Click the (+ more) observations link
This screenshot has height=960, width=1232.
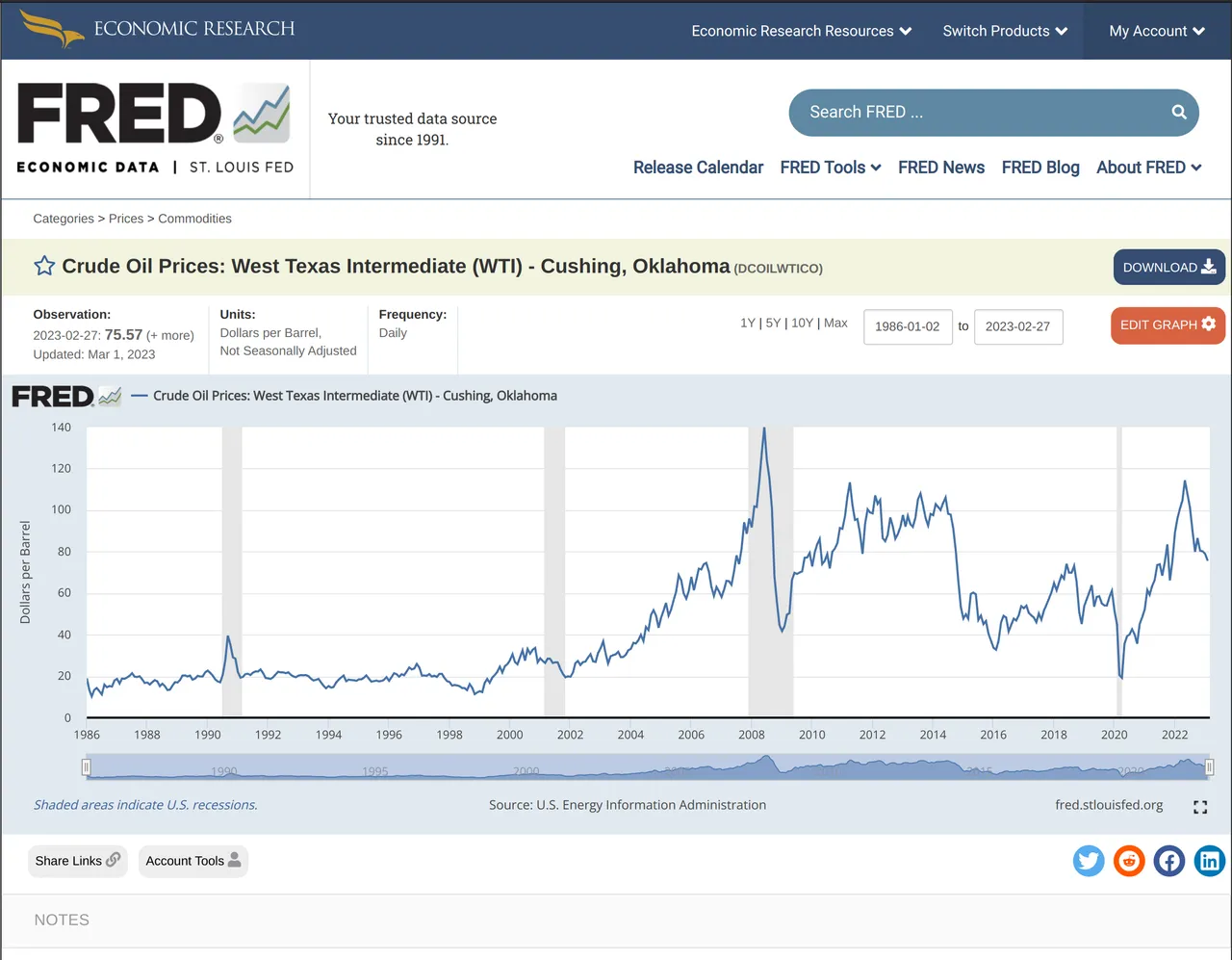[x=170, y=336]
